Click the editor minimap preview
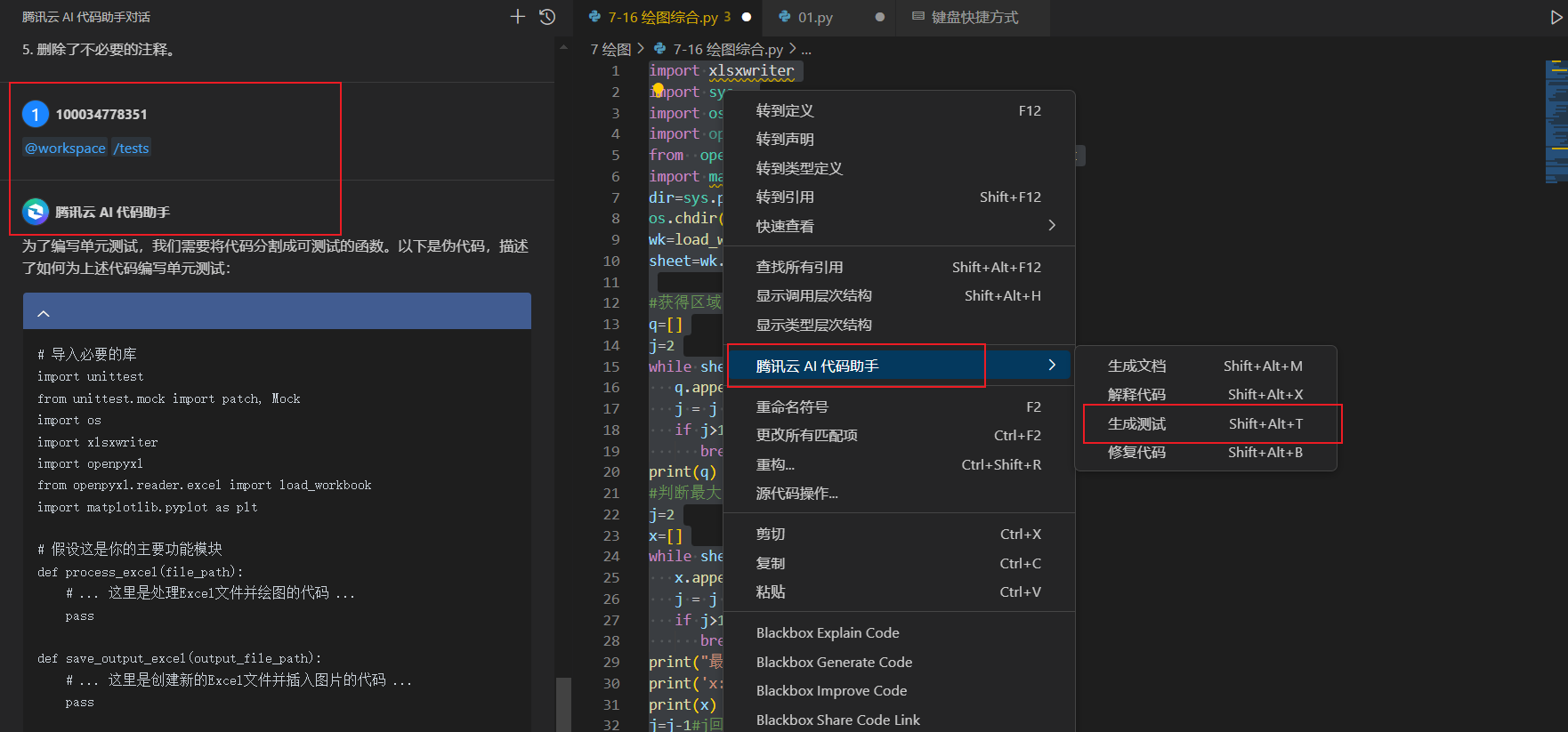Viewport: 1568px width, 732px height. pos(1556,125)
